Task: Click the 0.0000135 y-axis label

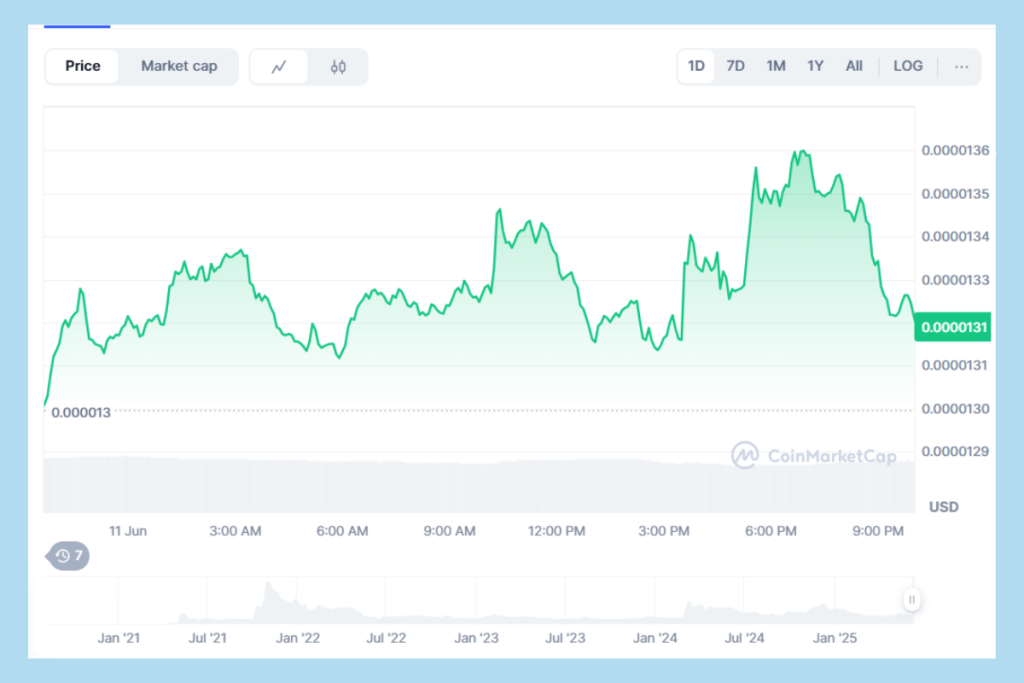Action: 955,194
